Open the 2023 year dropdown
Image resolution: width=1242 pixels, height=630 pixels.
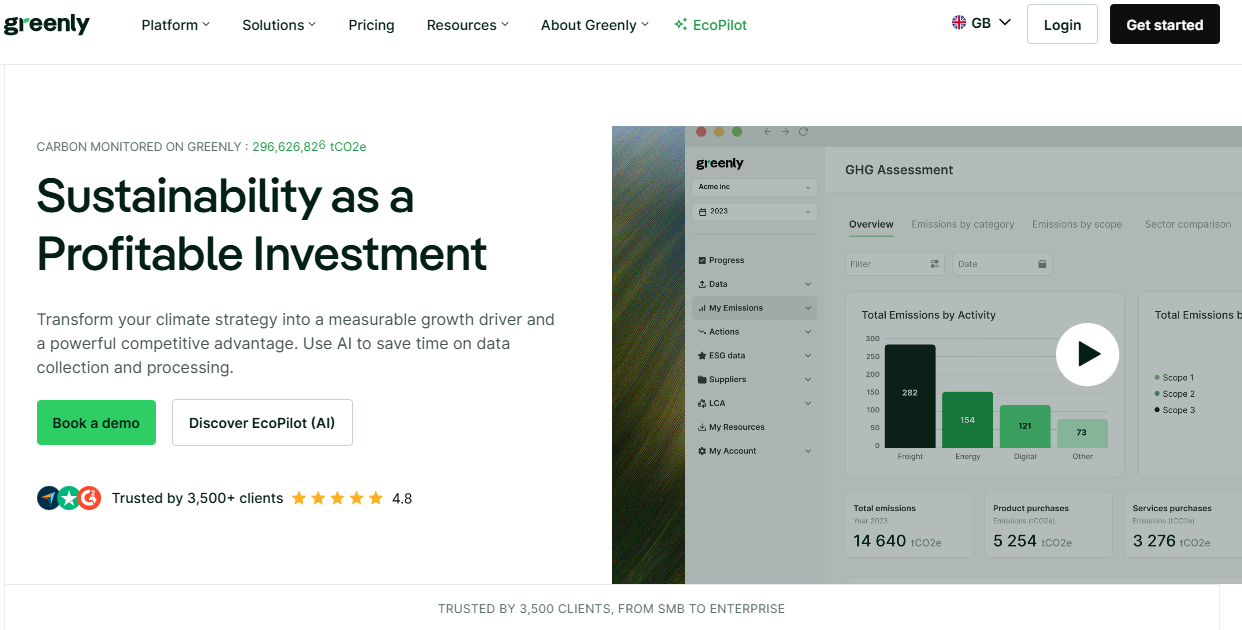pos(754,212)
